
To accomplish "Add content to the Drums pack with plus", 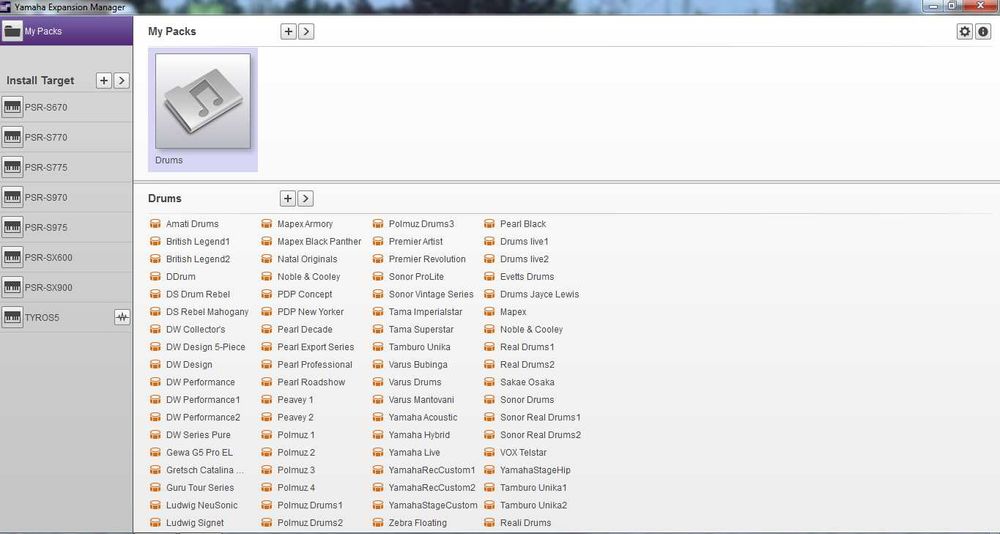I will pos(288,198).
